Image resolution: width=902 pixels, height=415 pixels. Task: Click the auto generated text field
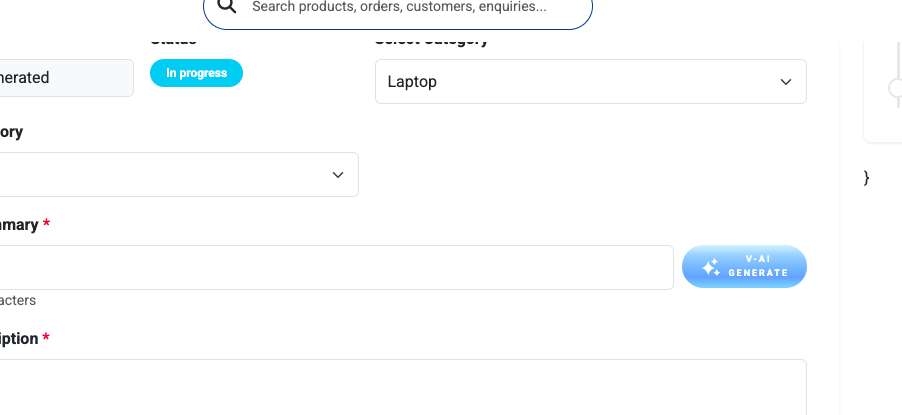click(x=66, y=78)
